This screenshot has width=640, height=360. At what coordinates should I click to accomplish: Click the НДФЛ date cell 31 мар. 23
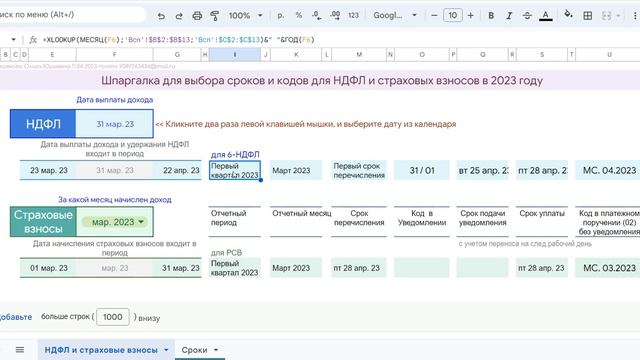(x=115, y=124)
